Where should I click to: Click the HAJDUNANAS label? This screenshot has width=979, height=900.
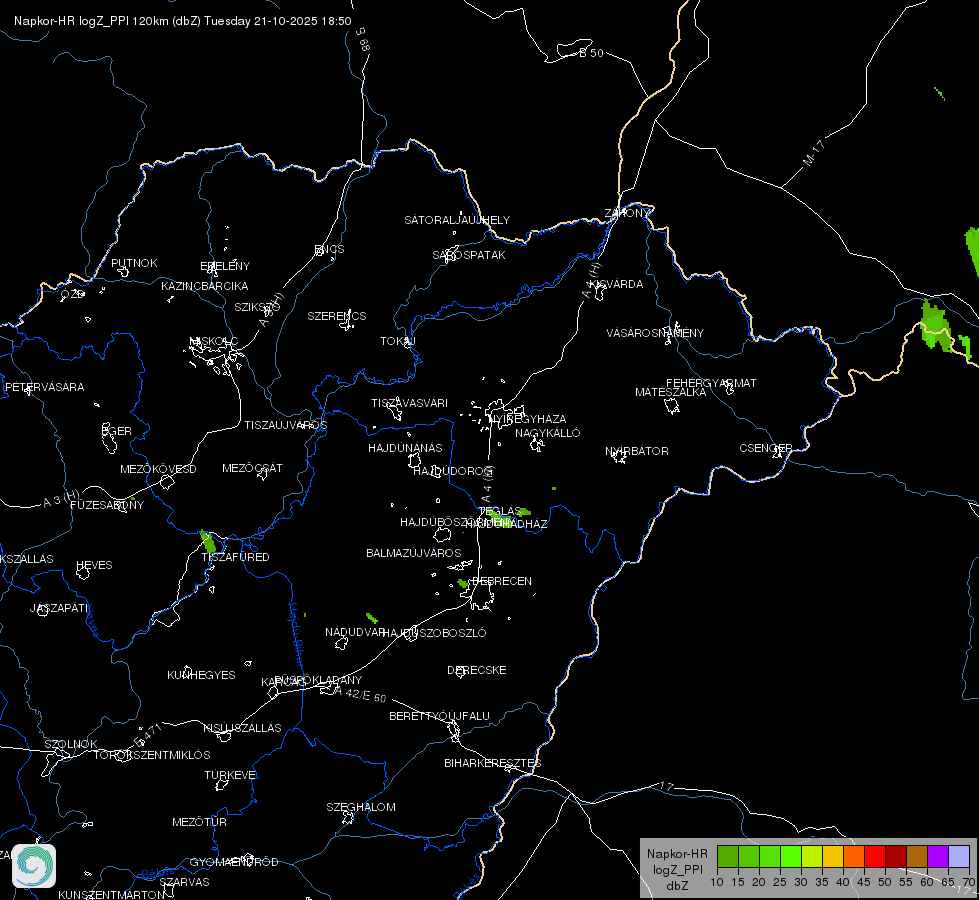click(x=405, y=448)
